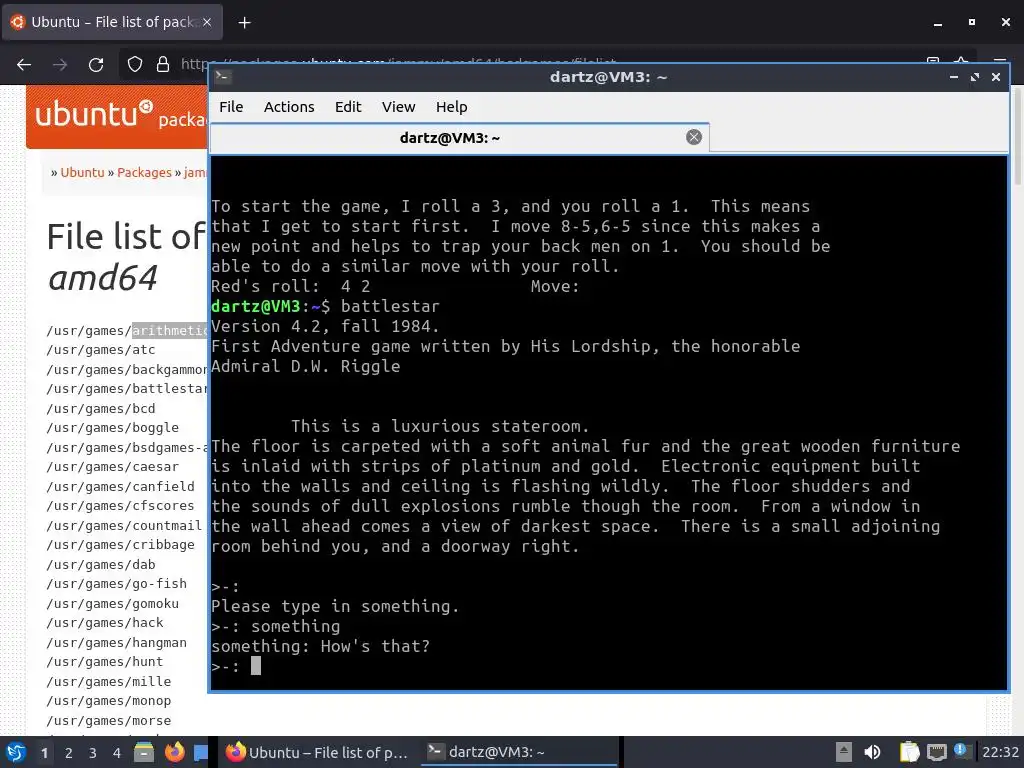The width and height of the screenshot is (1024, 768).
Task: Click the terminal input cursor at prompt
Action: click(x=256, y=665)
